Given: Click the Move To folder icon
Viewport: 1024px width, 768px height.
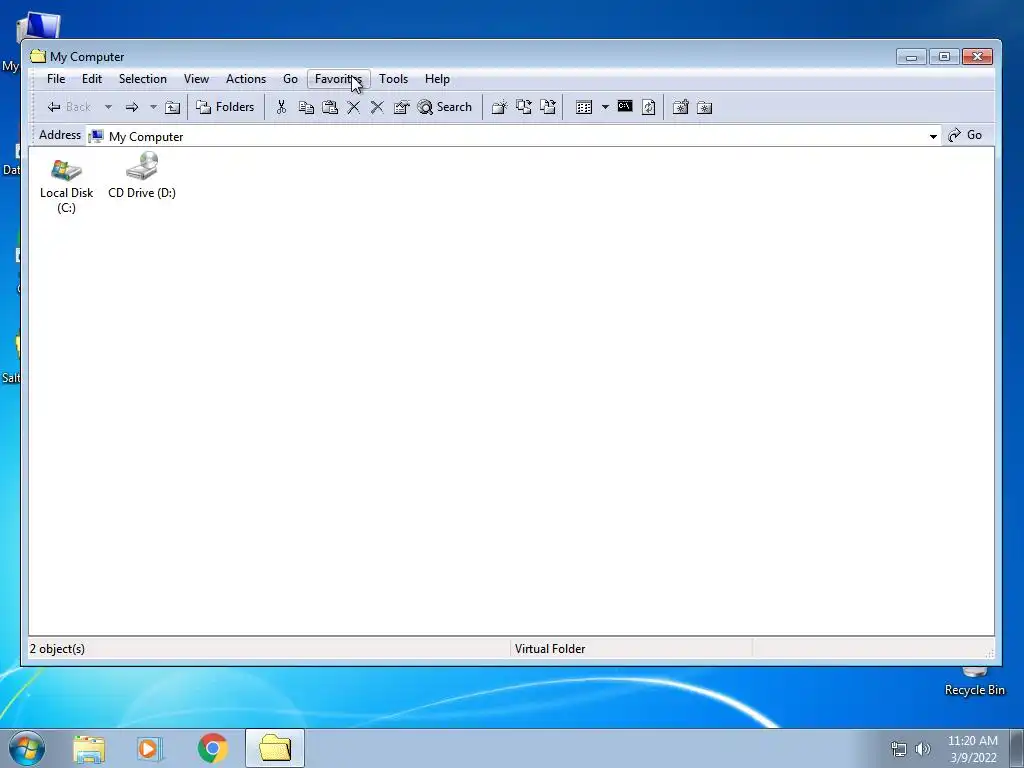Looking at the screenshot, I should (x=548, y=107).
